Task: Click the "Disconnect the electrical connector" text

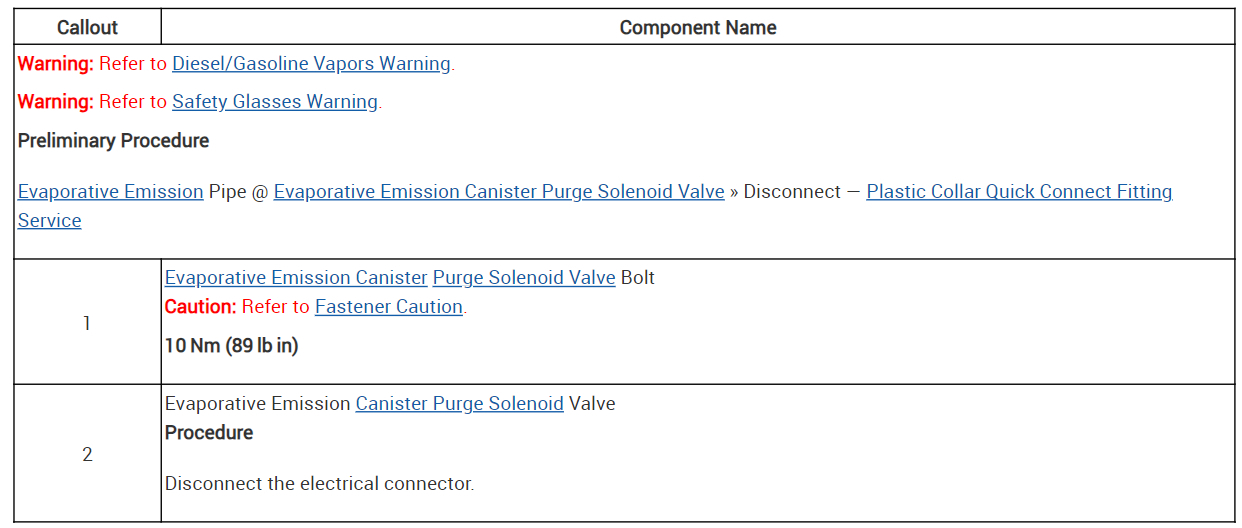Action: pos(319,484)
